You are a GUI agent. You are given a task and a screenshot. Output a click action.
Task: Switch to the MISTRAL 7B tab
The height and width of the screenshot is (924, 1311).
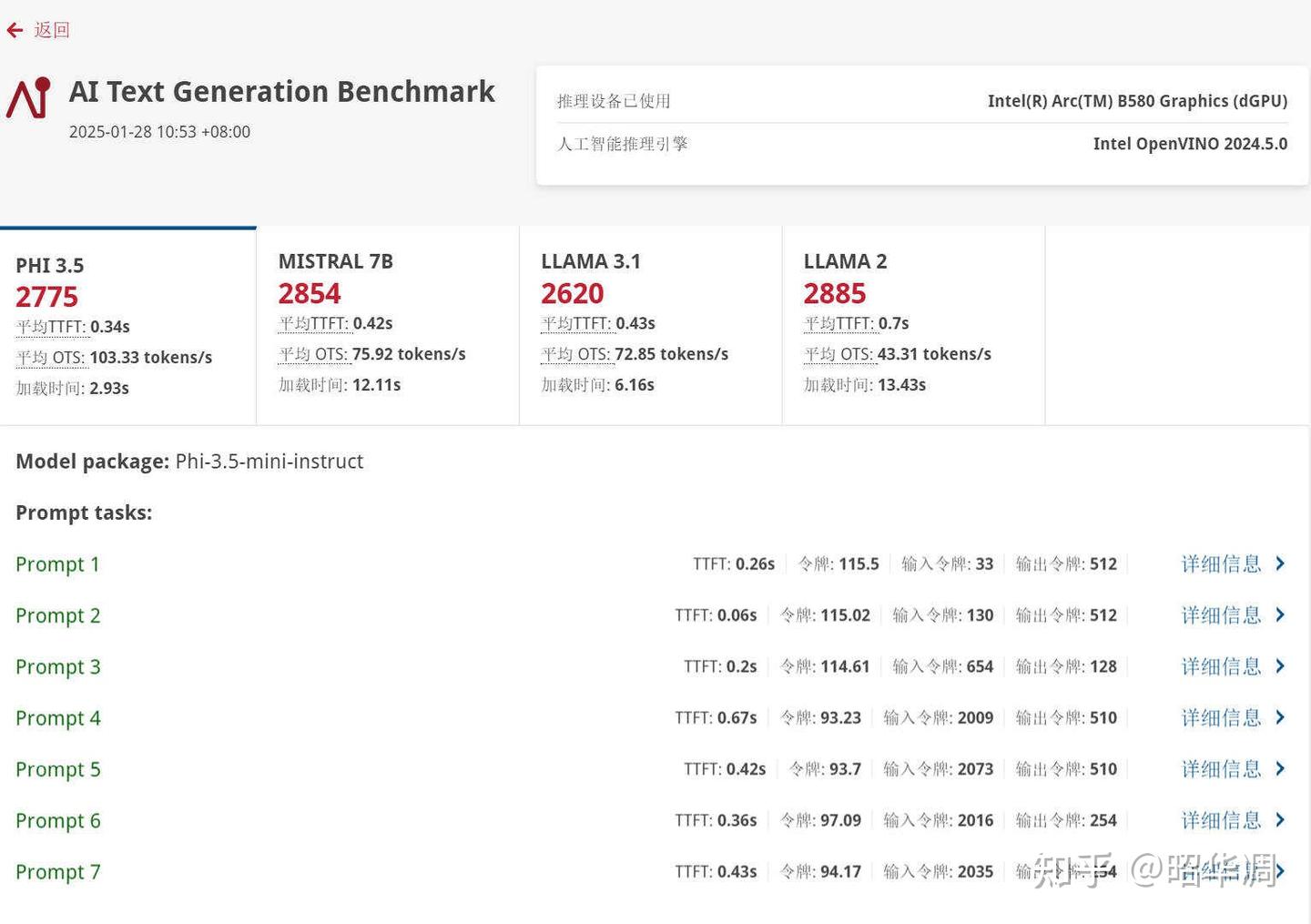click(x=387, y=324)
